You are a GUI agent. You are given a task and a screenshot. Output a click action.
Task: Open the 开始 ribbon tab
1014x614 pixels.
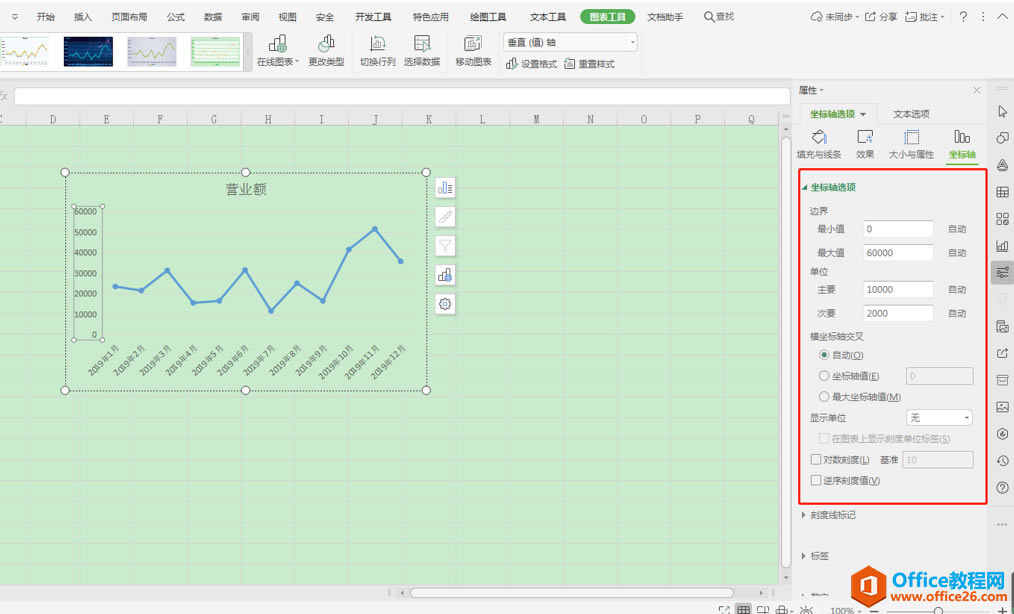pos(46,17)
